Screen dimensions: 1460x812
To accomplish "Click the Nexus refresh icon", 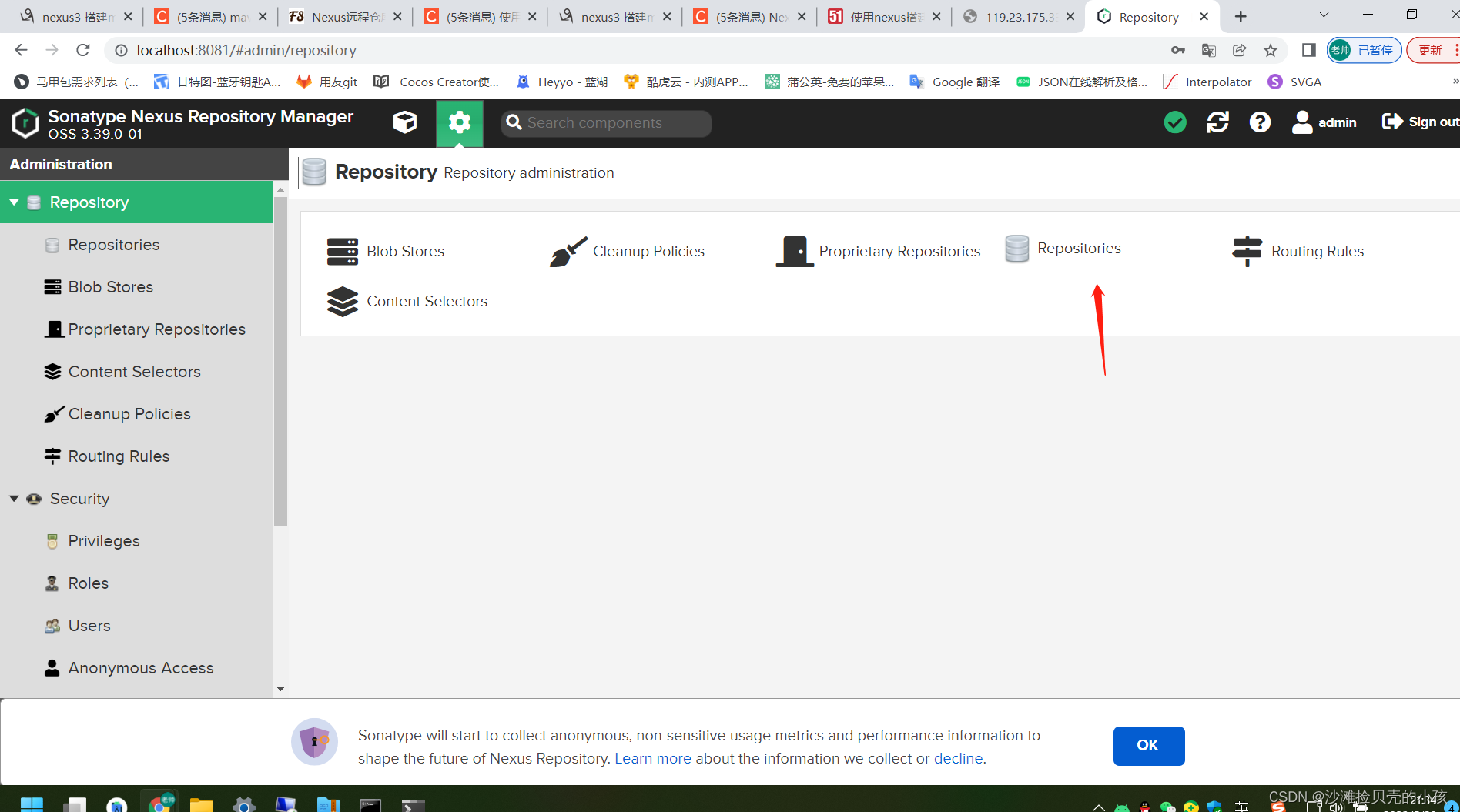I will pyautogui.click(x=1217, y=122).
